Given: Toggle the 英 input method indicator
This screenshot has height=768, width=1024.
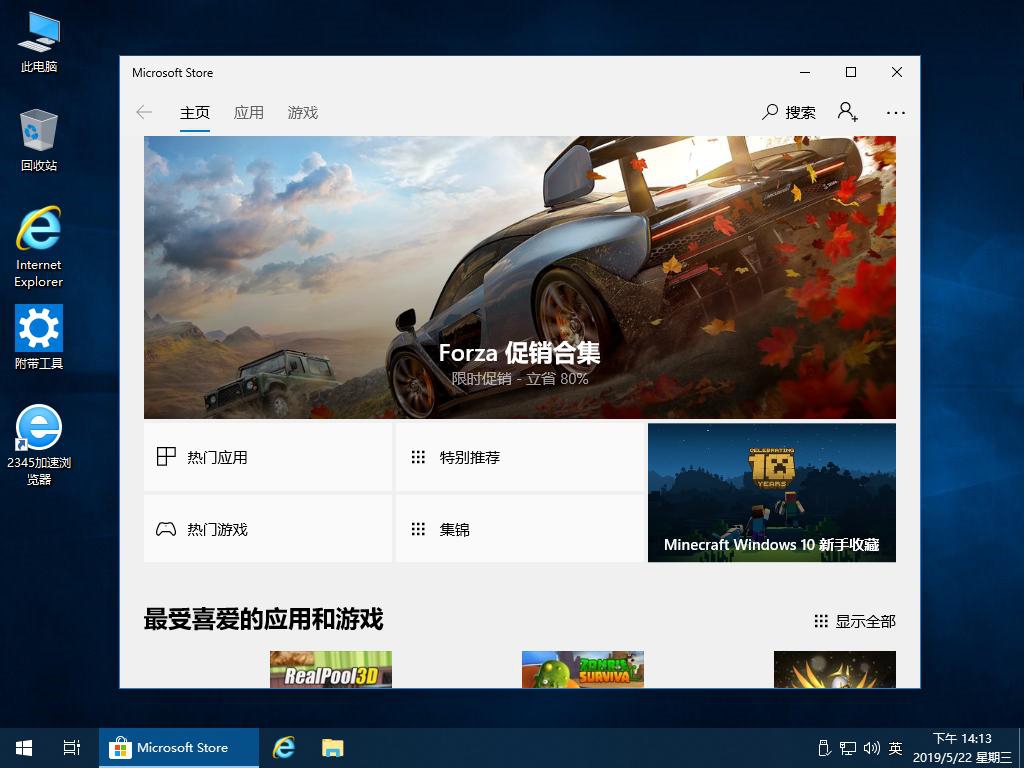Looking at the screenshot, I should tap(895, 748).
